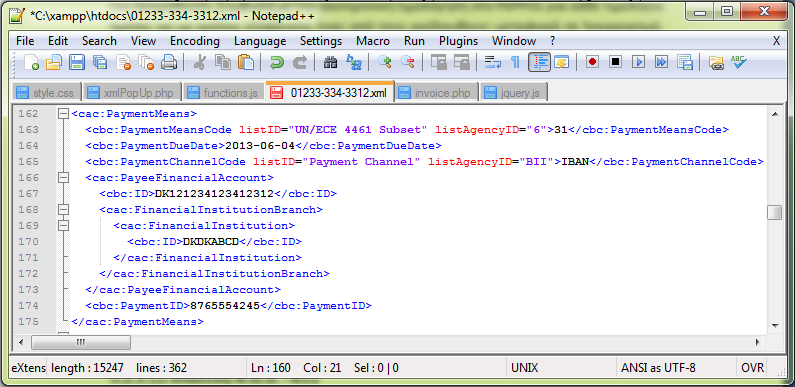
Task: Stop macro recording black square icon
Action: click(616, 62)
